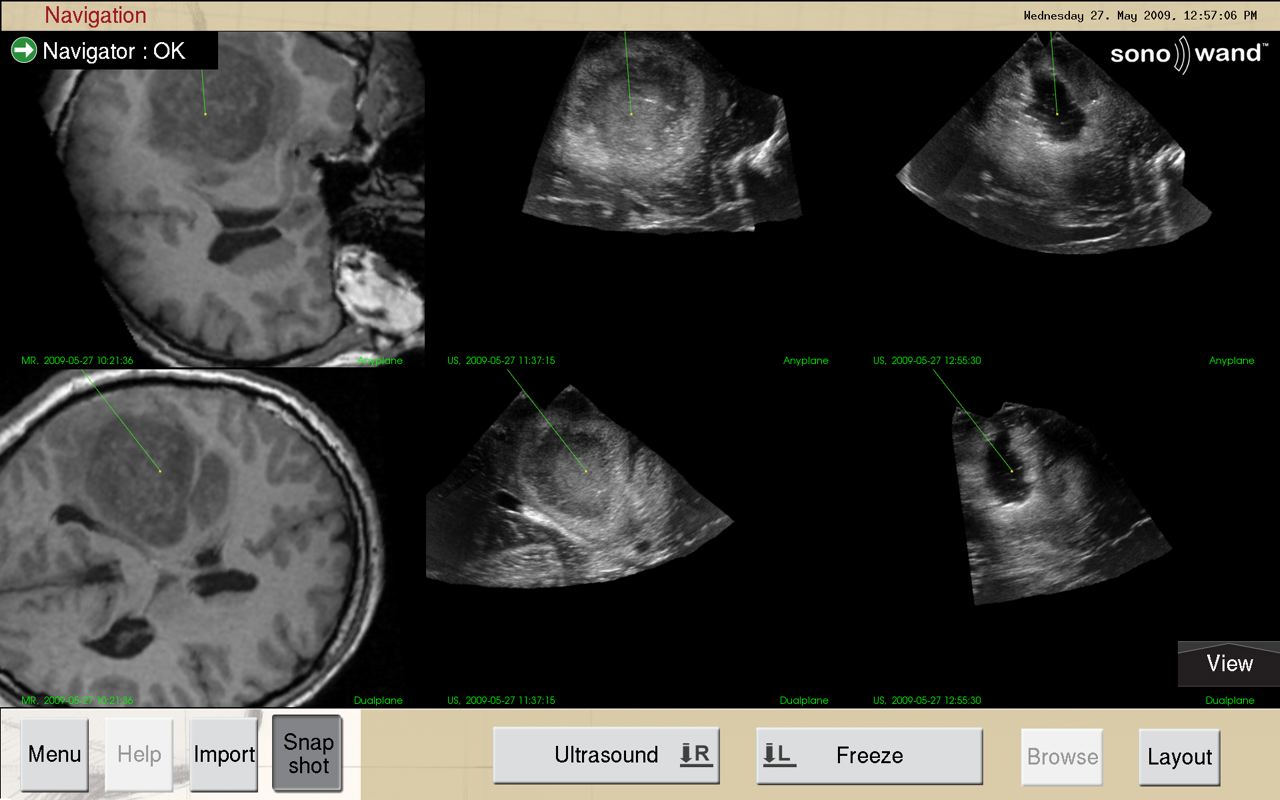Screen dimensions: 1280x800
Task: Select the 12:55:30 ultrasound Dualplane view
Action: click(1065, 538)
